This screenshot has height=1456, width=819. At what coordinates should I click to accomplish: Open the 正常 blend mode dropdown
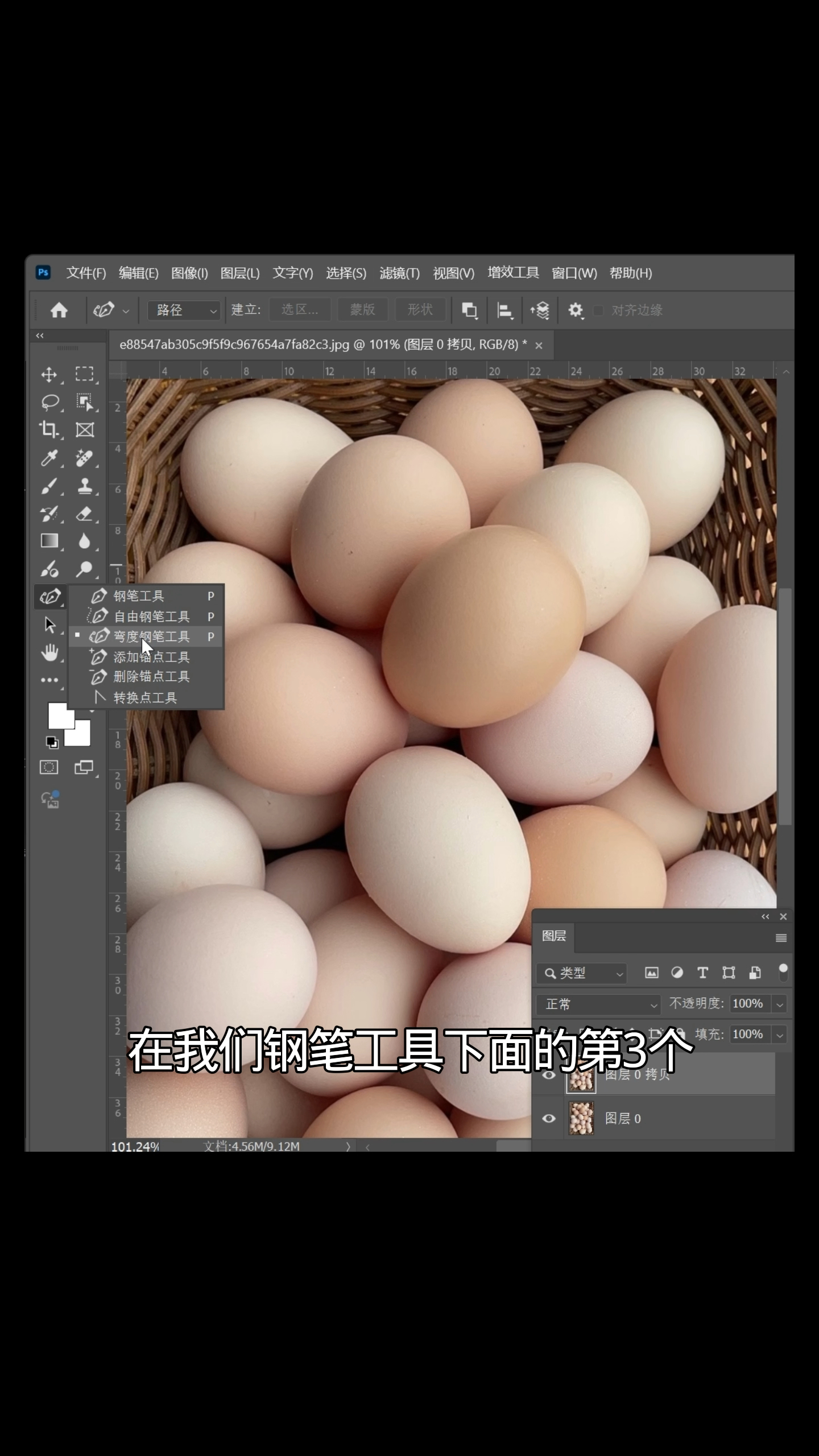click(599, 1004)
